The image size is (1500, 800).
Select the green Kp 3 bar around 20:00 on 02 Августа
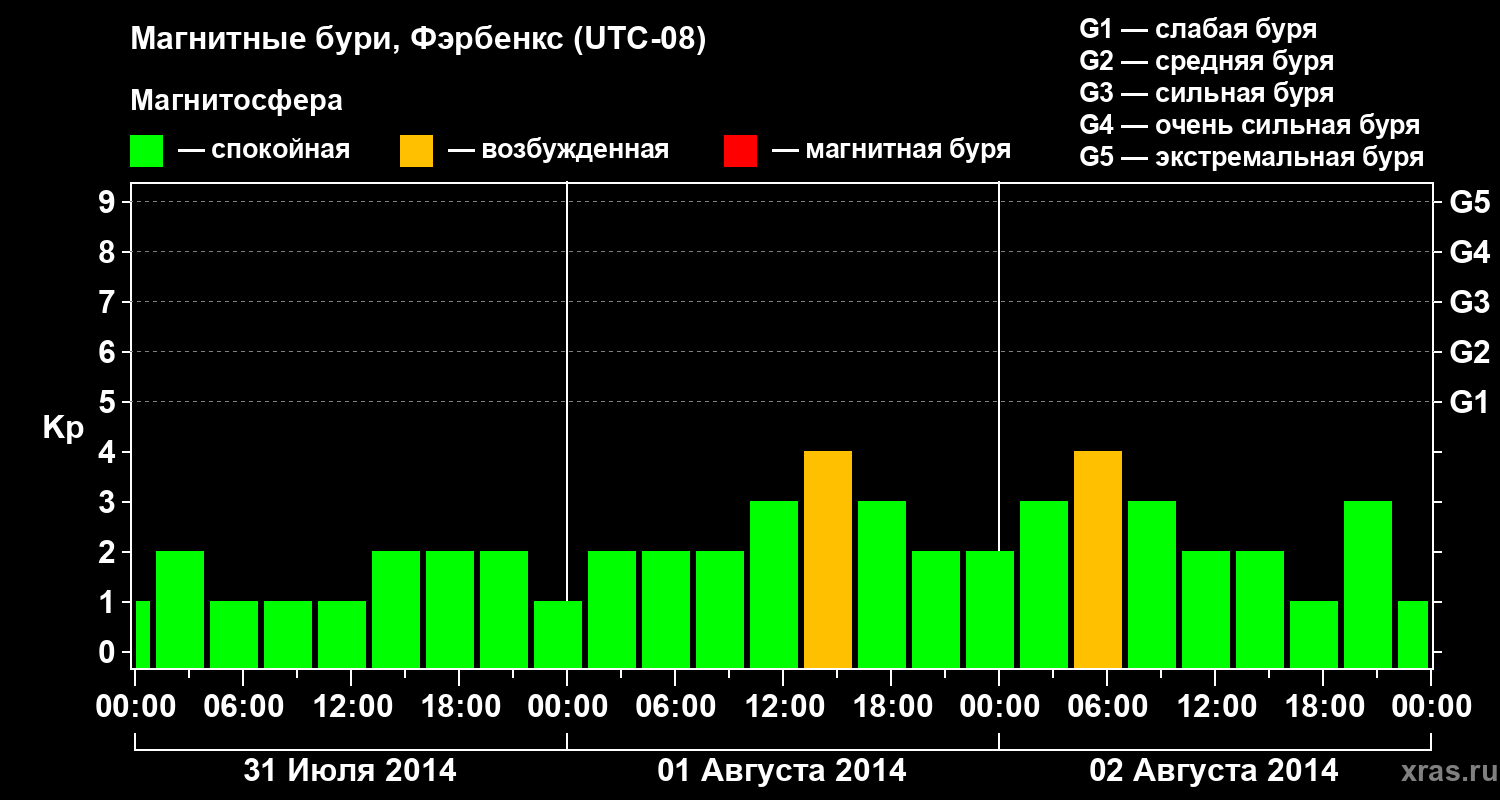coord(1368,584)
